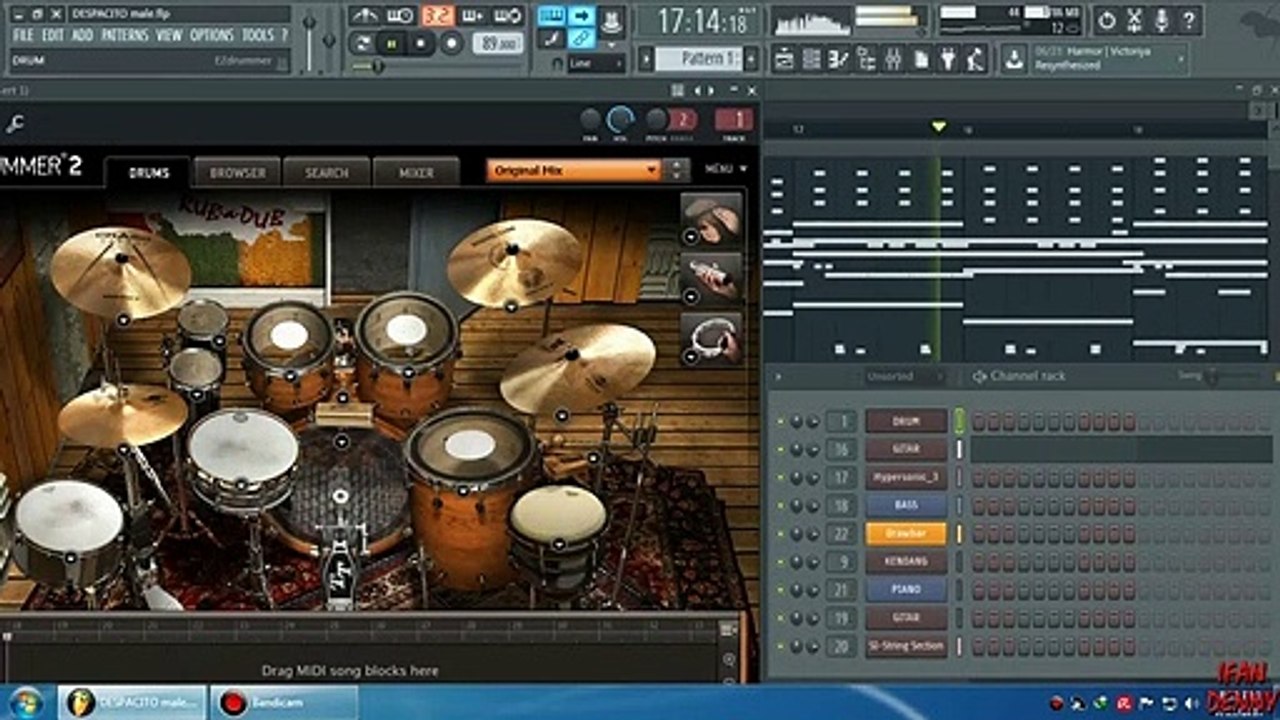
Task: Expand the tambourine thumbnail options
Action: pos(691,357)
